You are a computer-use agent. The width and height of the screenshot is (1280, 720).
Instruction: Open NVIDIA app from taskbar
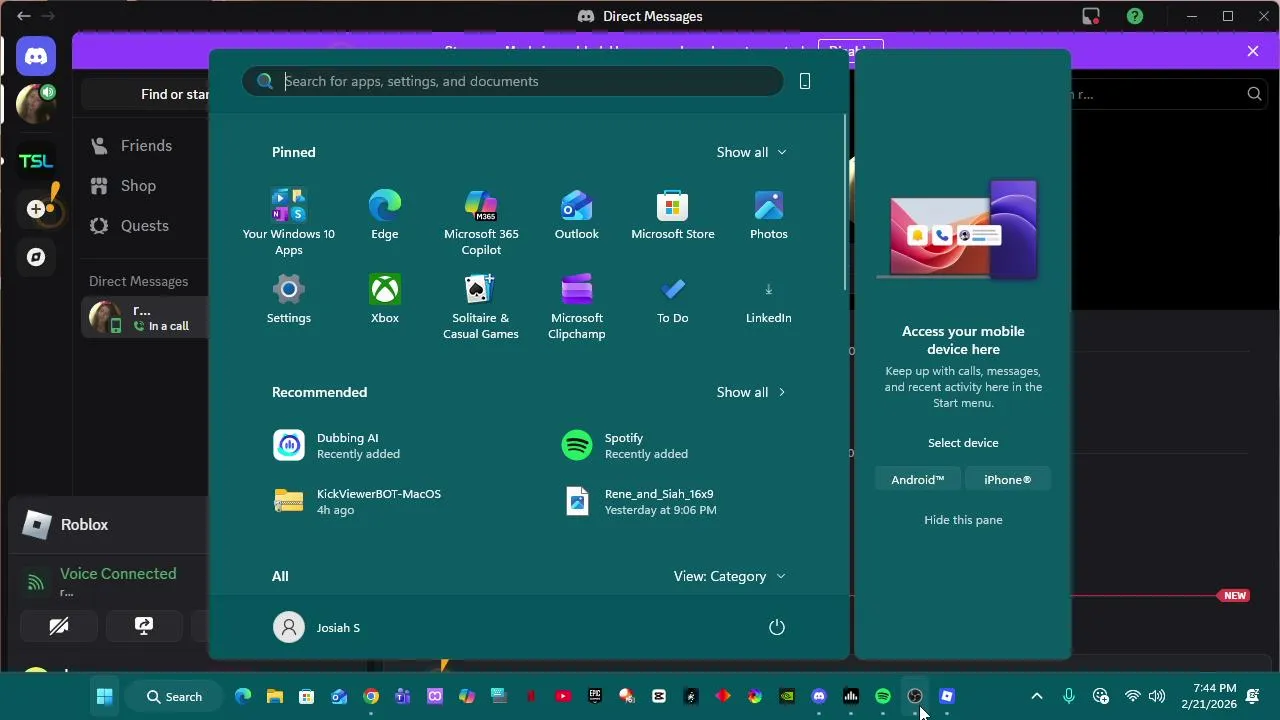(787, 697)
